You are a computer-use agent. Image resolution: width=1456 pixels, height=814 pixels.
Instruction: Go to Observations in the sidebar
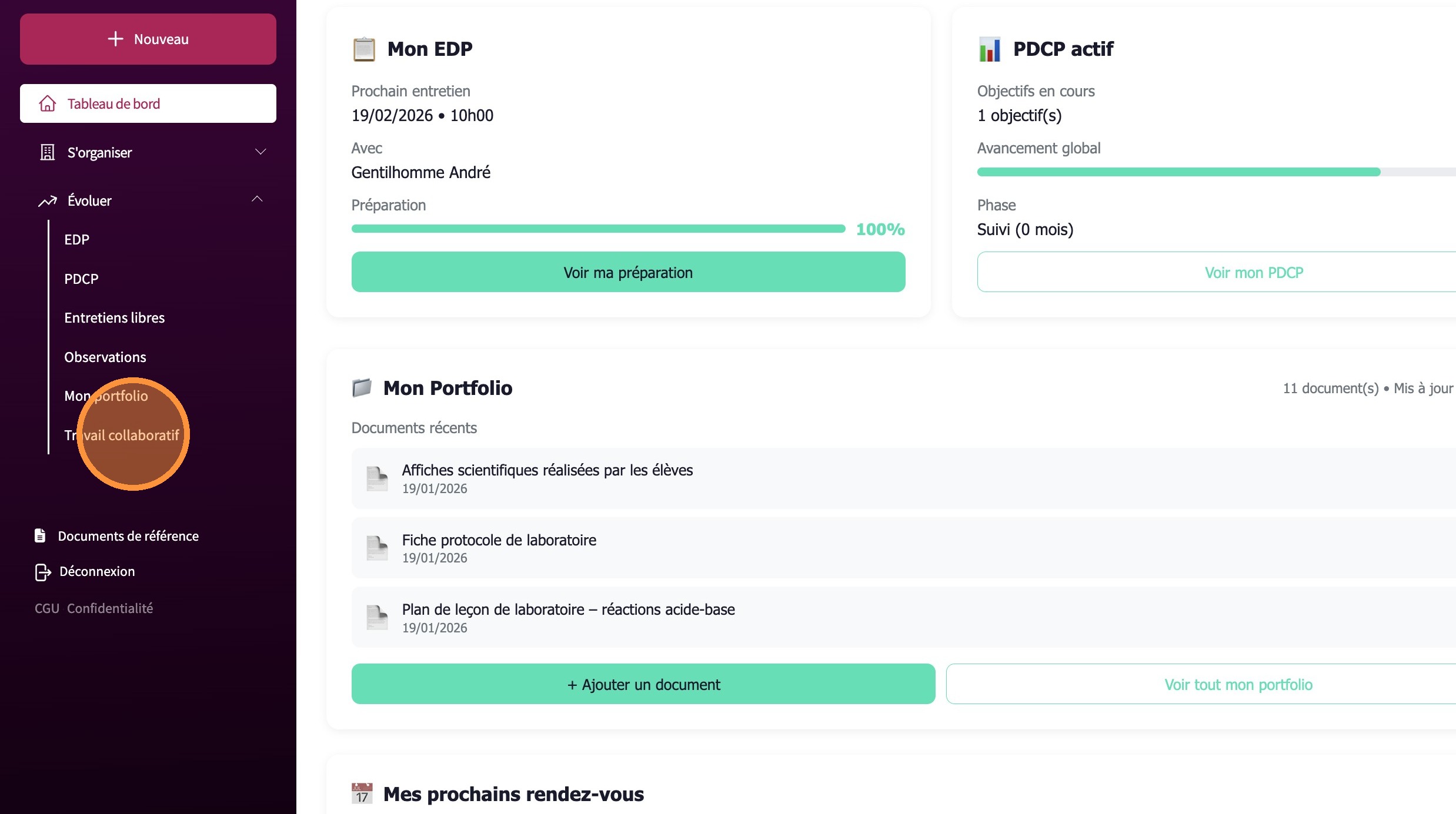click(x=105, y=357)
